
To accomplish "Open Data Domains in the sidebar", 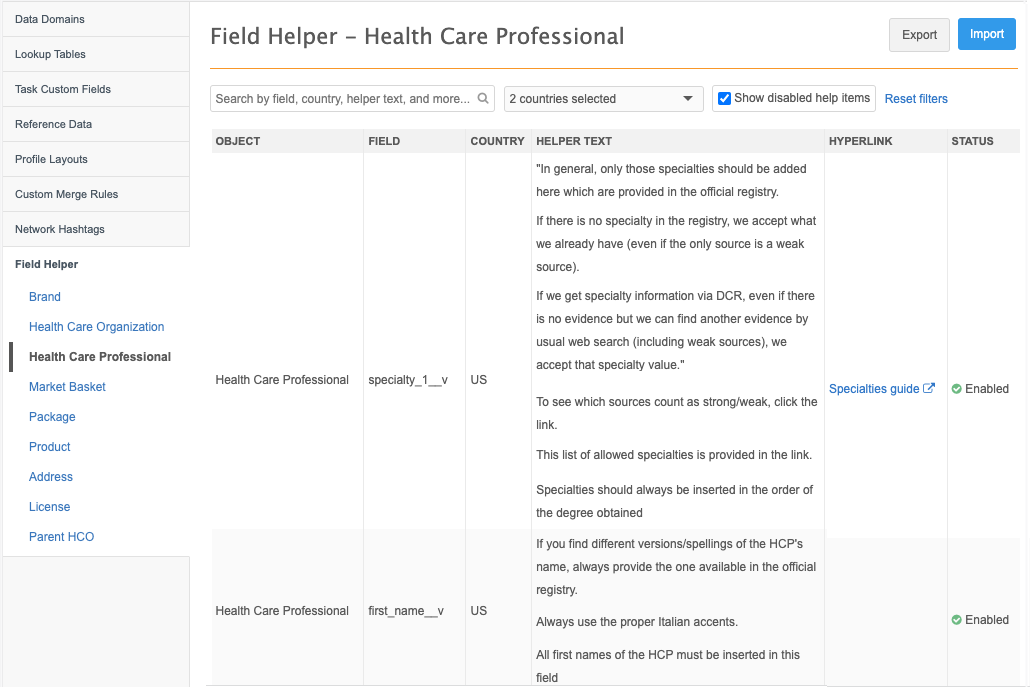I will coord(50,19).
